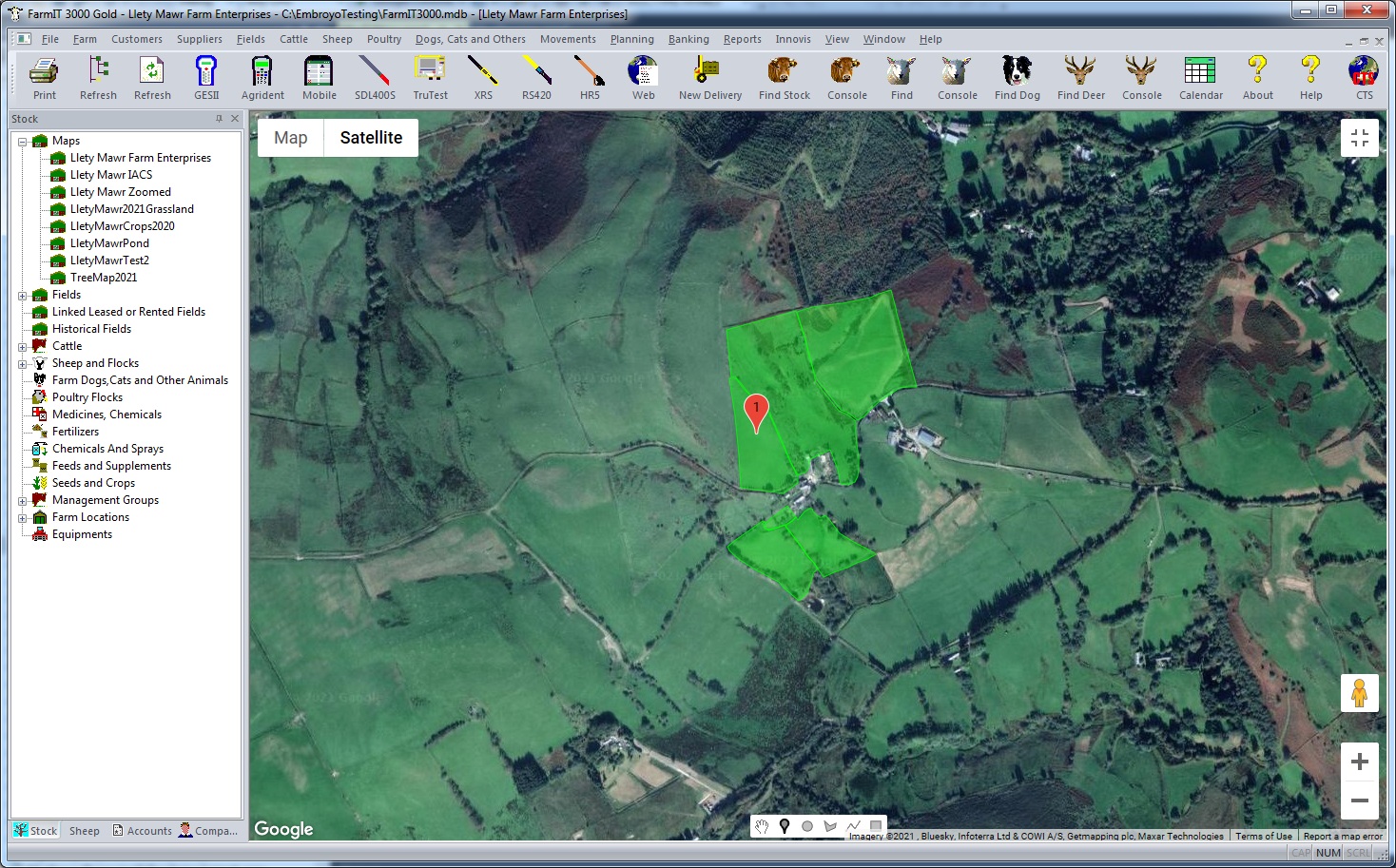Screen dimensions: 1396x868
Task: Select the Medicines, Chemicals tree item
Action: (x=107, y=415)
